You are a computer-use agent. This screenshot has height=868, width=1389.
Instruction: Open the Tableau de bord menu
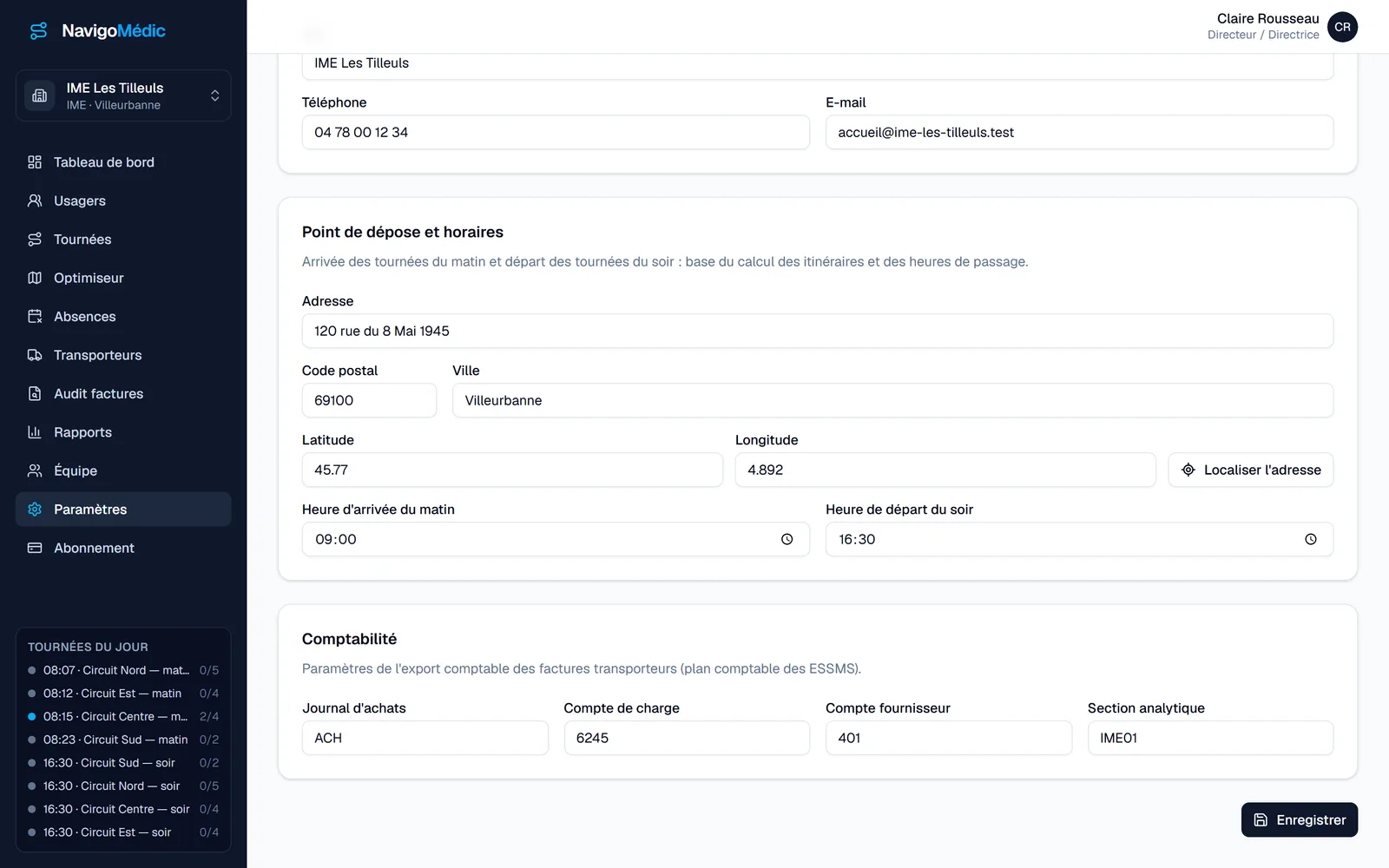(x=123, y=162)
